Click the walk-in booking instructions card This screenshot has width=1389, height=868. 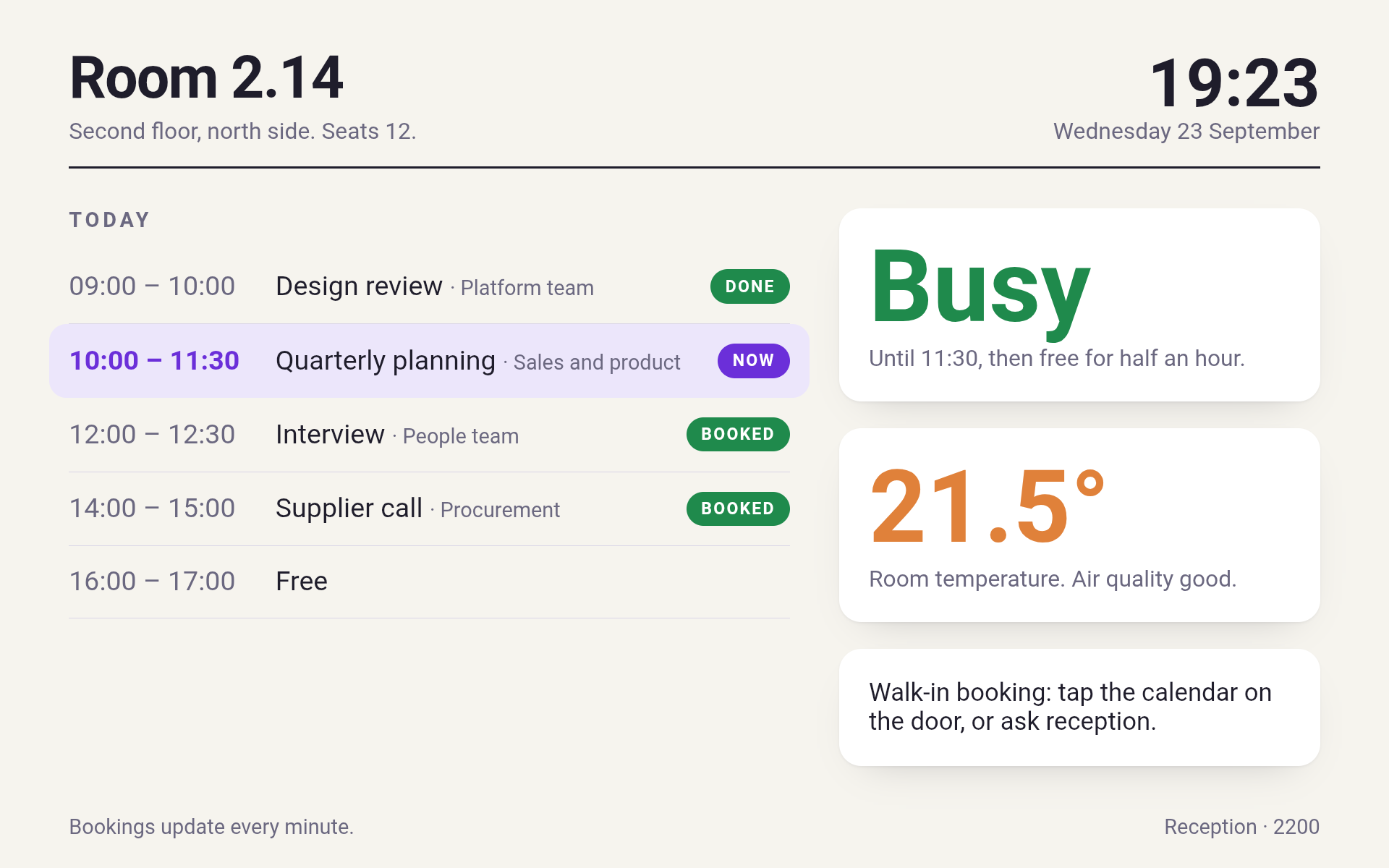(x=1079, y=707)
